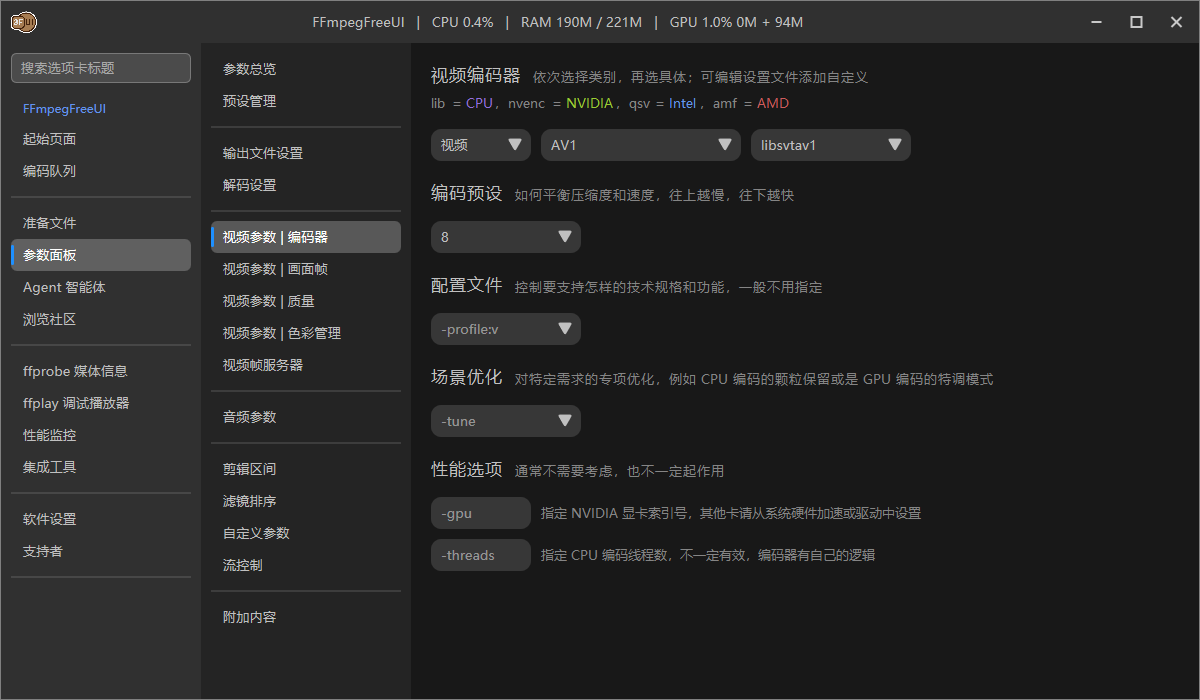Switch to 预设管理 tab
The width and height of the screenshot is (1200, 700).
306,101
